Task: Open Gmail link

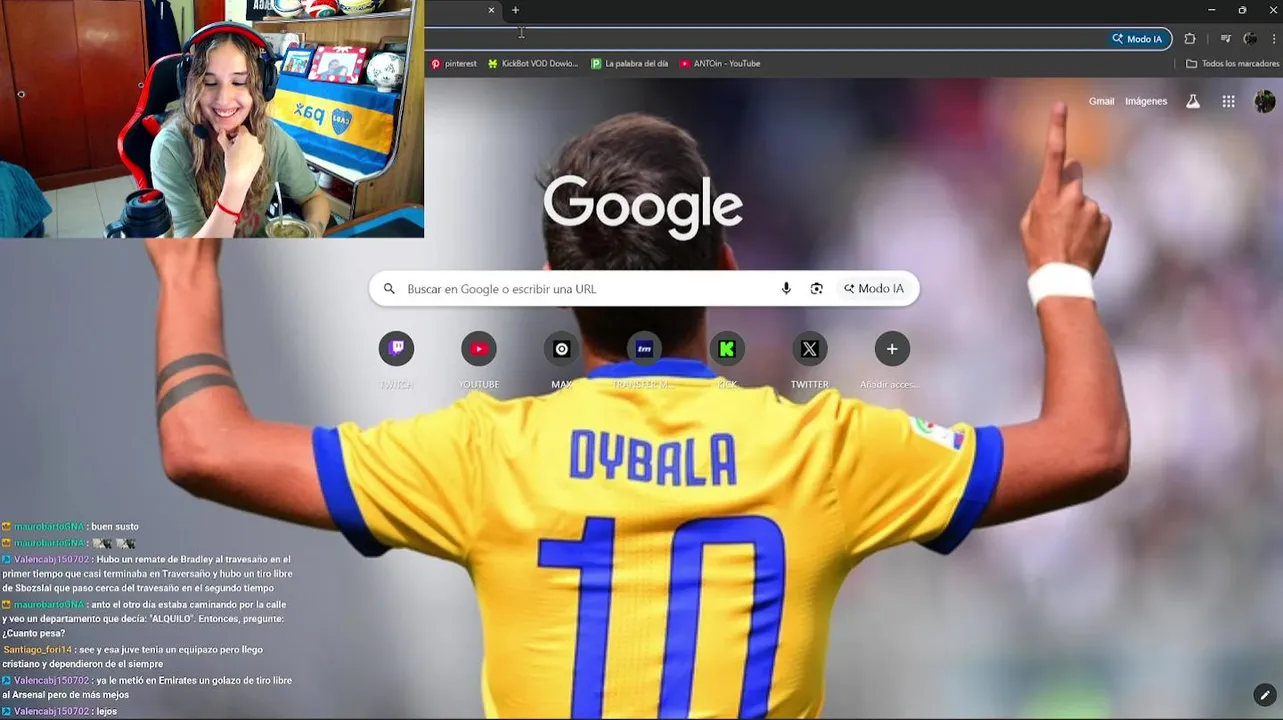Action: click(1101, 101)
